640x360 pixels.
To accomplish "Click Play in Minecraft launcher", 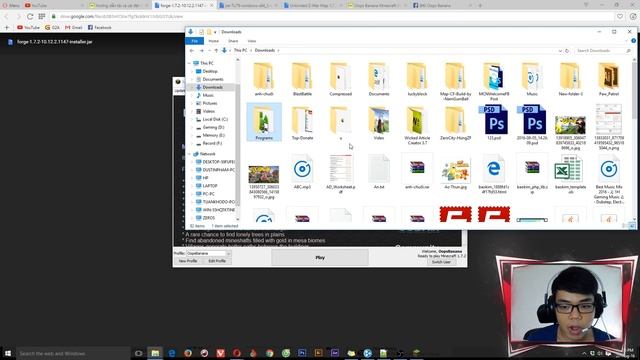I will 320,258.
